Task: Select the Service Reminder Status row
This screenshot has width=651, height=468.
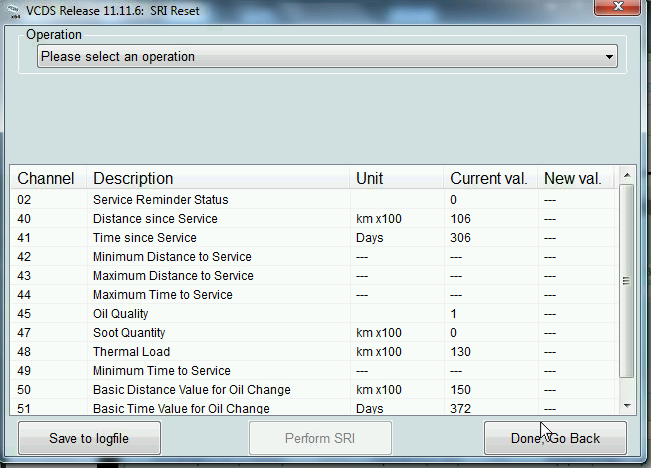Action: (160, 200)
